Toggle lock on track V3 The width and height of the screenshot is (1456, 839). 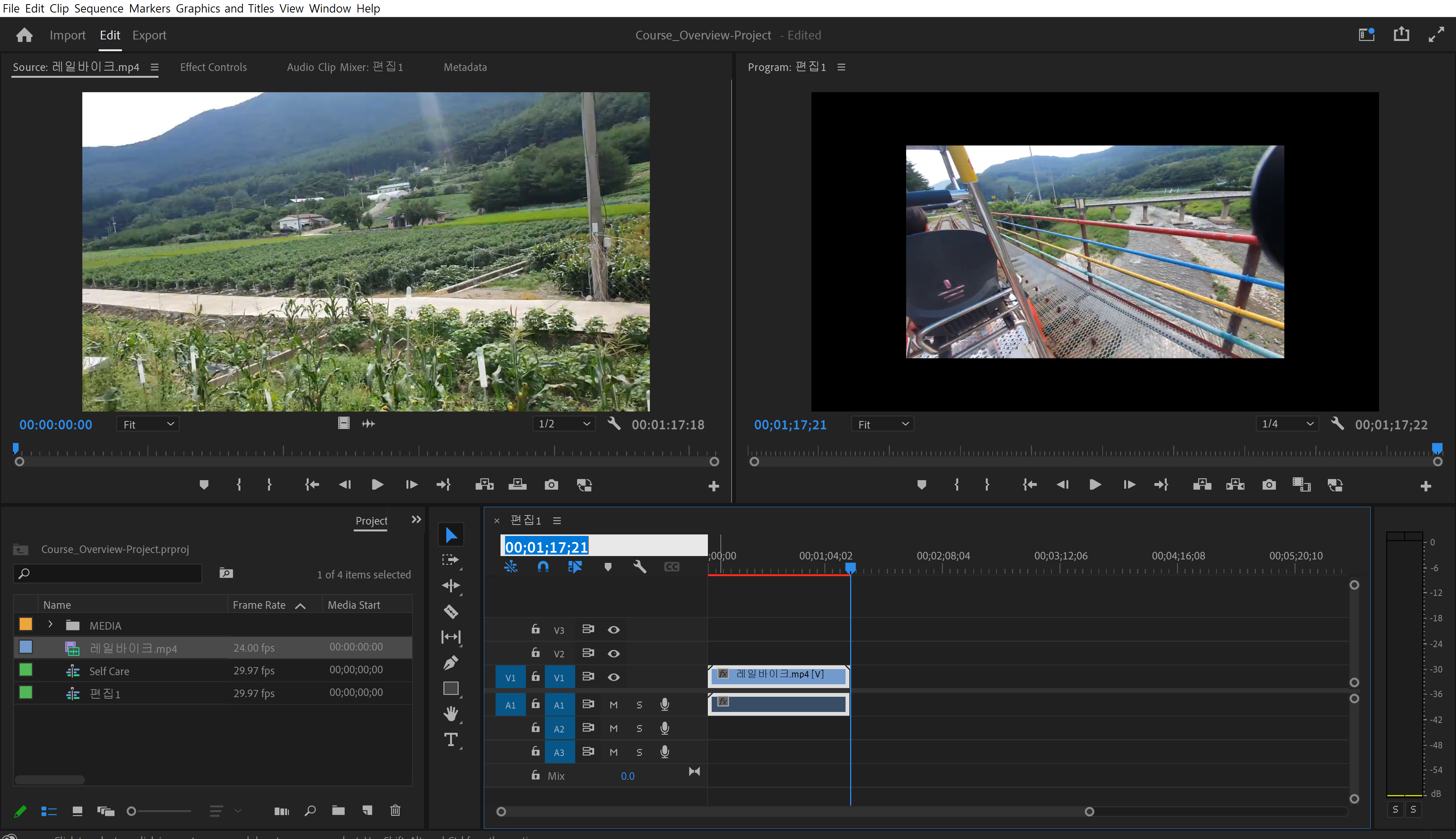coord(536,629)
